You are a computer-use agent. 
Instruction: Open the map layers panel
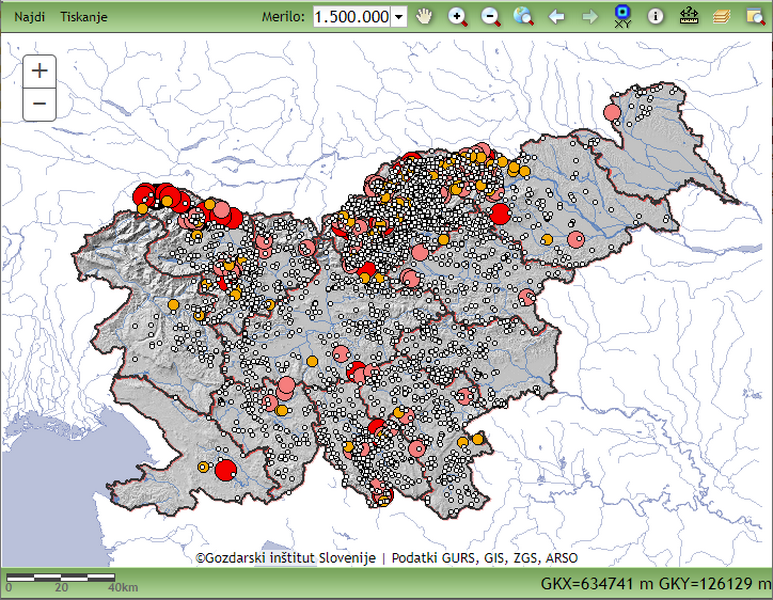point(721,17)
